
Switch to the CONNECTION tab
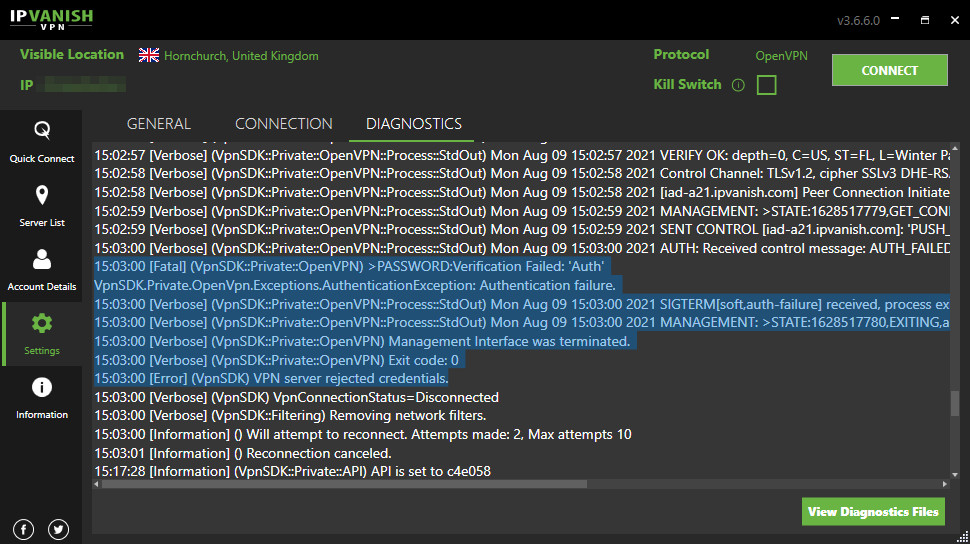pos(283,124)
